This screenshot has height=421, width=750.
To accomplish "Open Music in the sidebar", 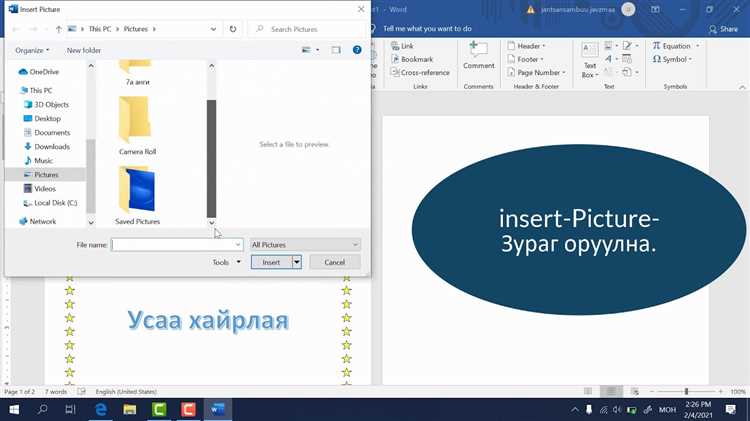I will click(x=38, y=161).
